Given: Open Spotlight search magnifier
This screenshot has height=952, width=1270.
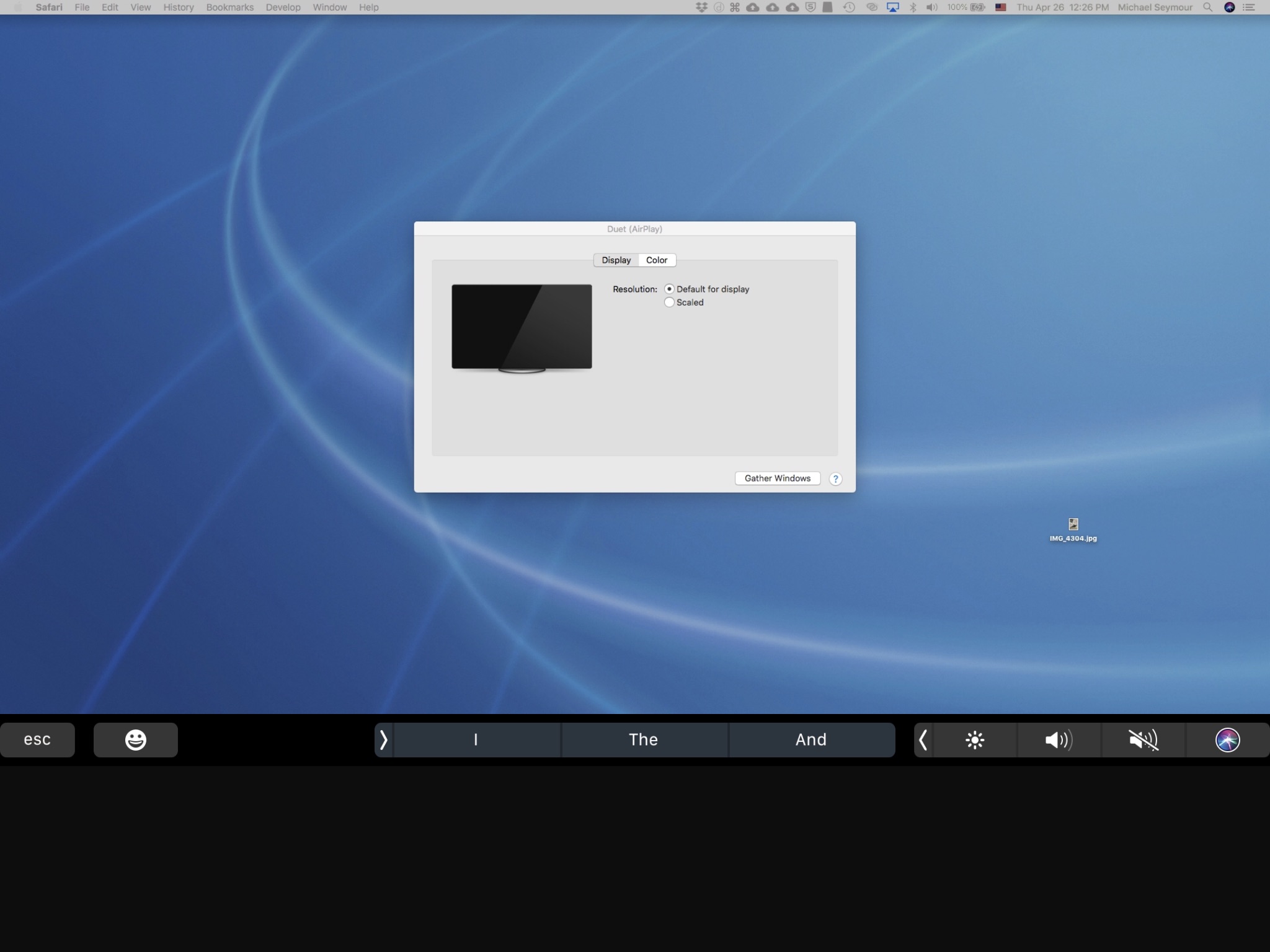Looking at the screenshot, I should click(1207, 7).
